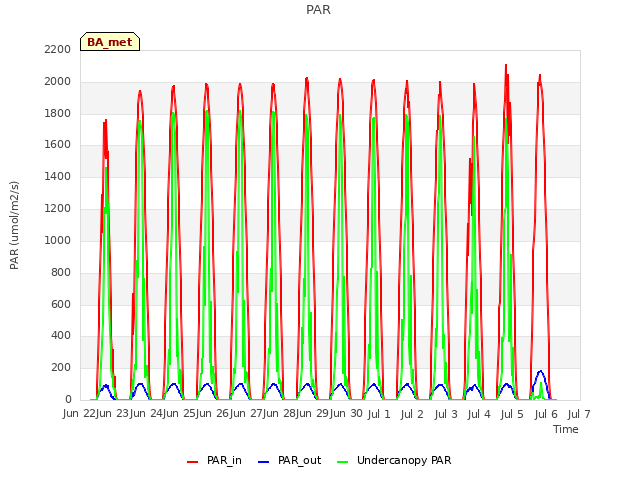Click the Jul 7 x-axis label

tap(579, 414)
